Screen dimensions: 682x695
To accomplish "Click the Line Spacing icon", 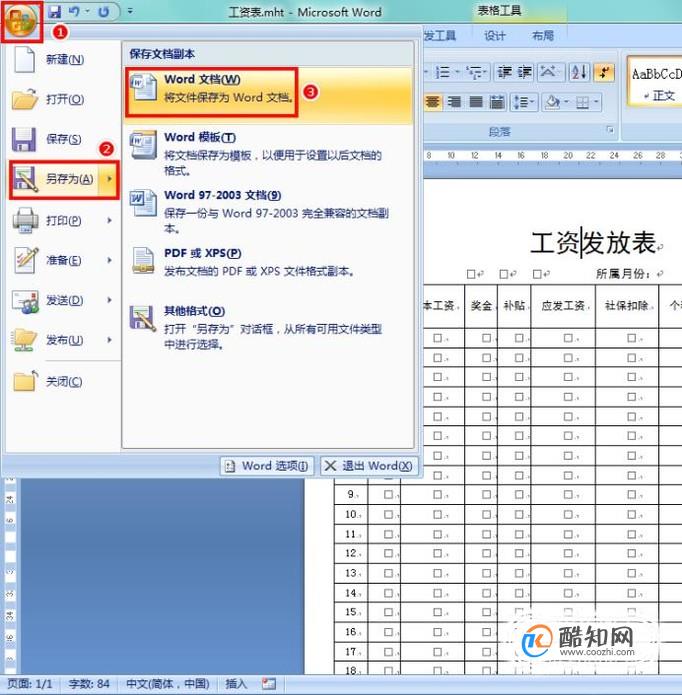I will [x=520, y=102].
